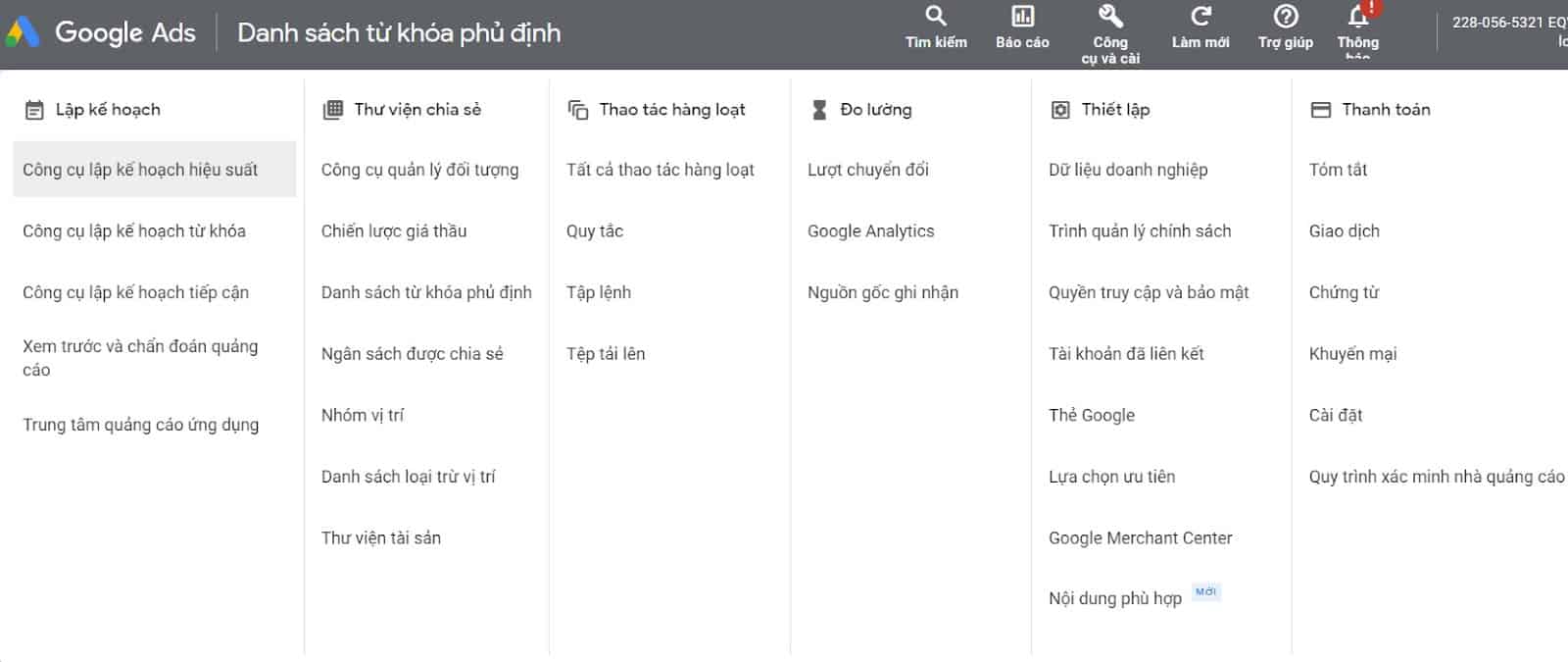
Task: Open Tất cả thao tác hàng loạt
Action: point(660,170)
